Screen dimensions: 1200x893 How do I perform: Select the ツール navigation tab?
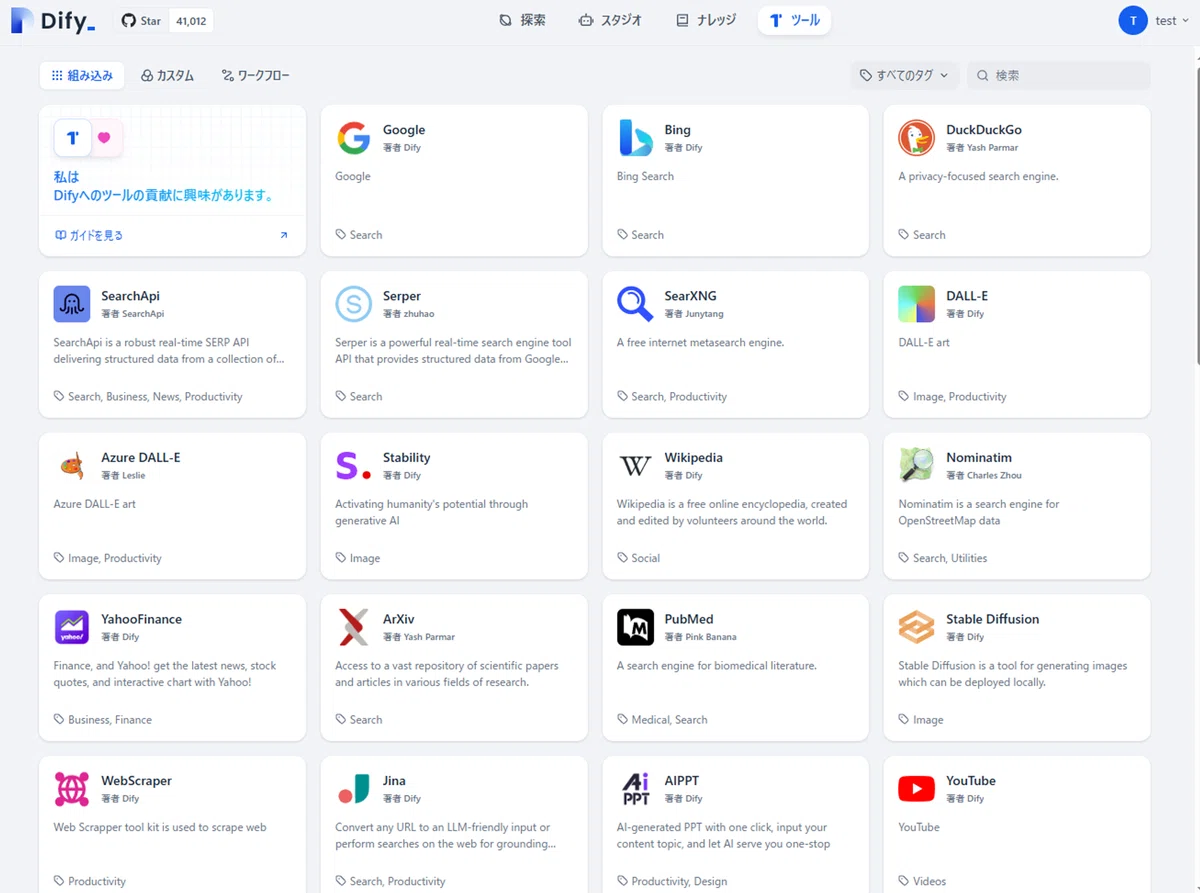pos(794,20)
